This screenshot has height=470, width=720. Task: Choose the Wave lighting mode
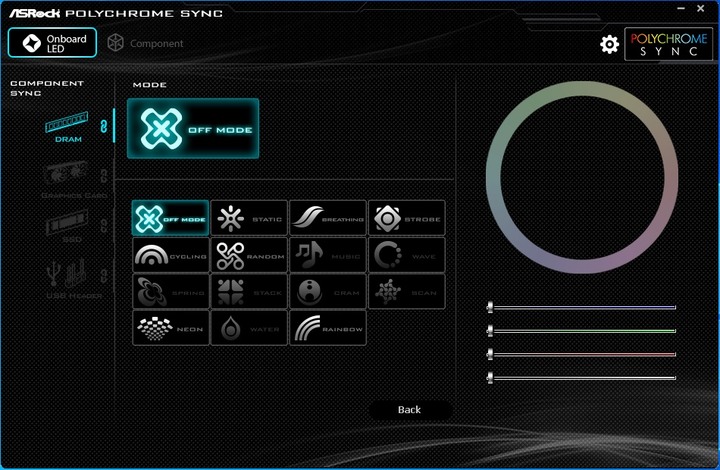click(x=407, y=255)
